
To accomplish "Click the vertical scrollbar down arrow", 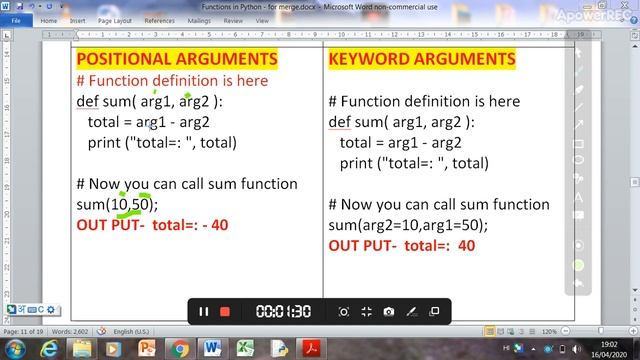I will click(x=635, y=290).
